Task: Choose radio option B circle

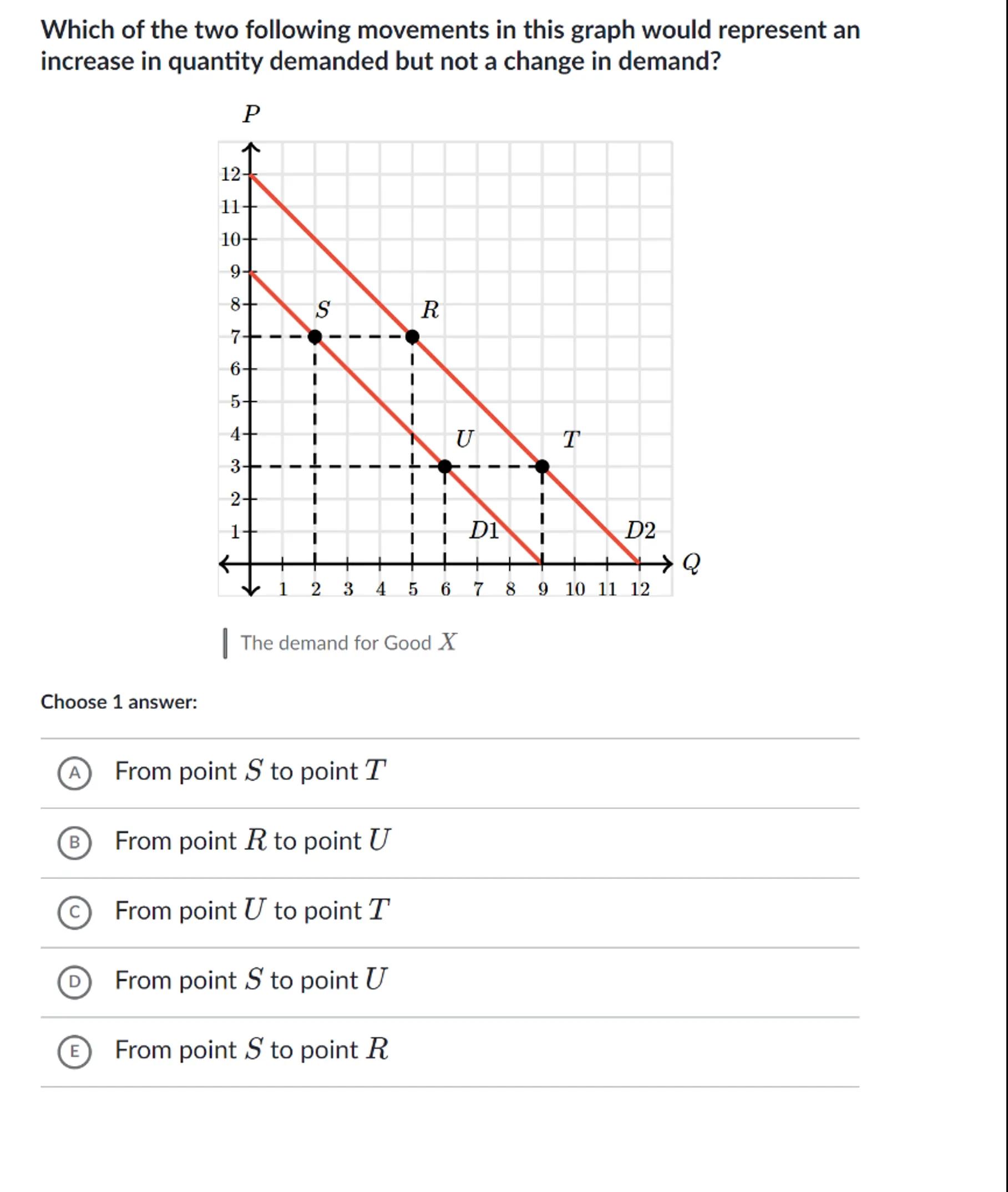Action: (74, 843)
